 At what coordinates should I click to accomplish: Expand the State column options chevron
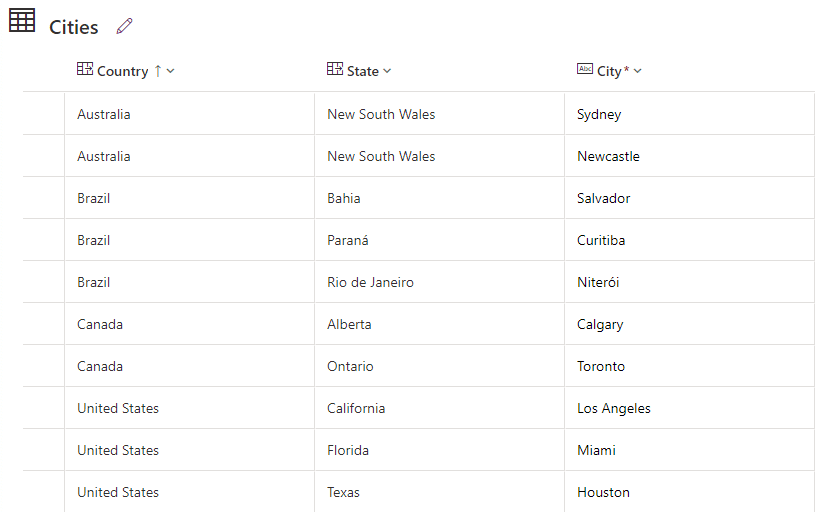pyautogui.click(x=387, y=71)
